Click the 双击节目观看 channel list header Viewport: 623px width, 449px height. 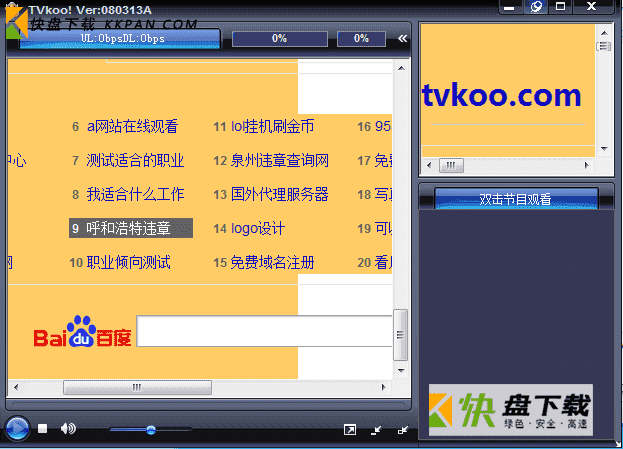click(x=516, y=199)
